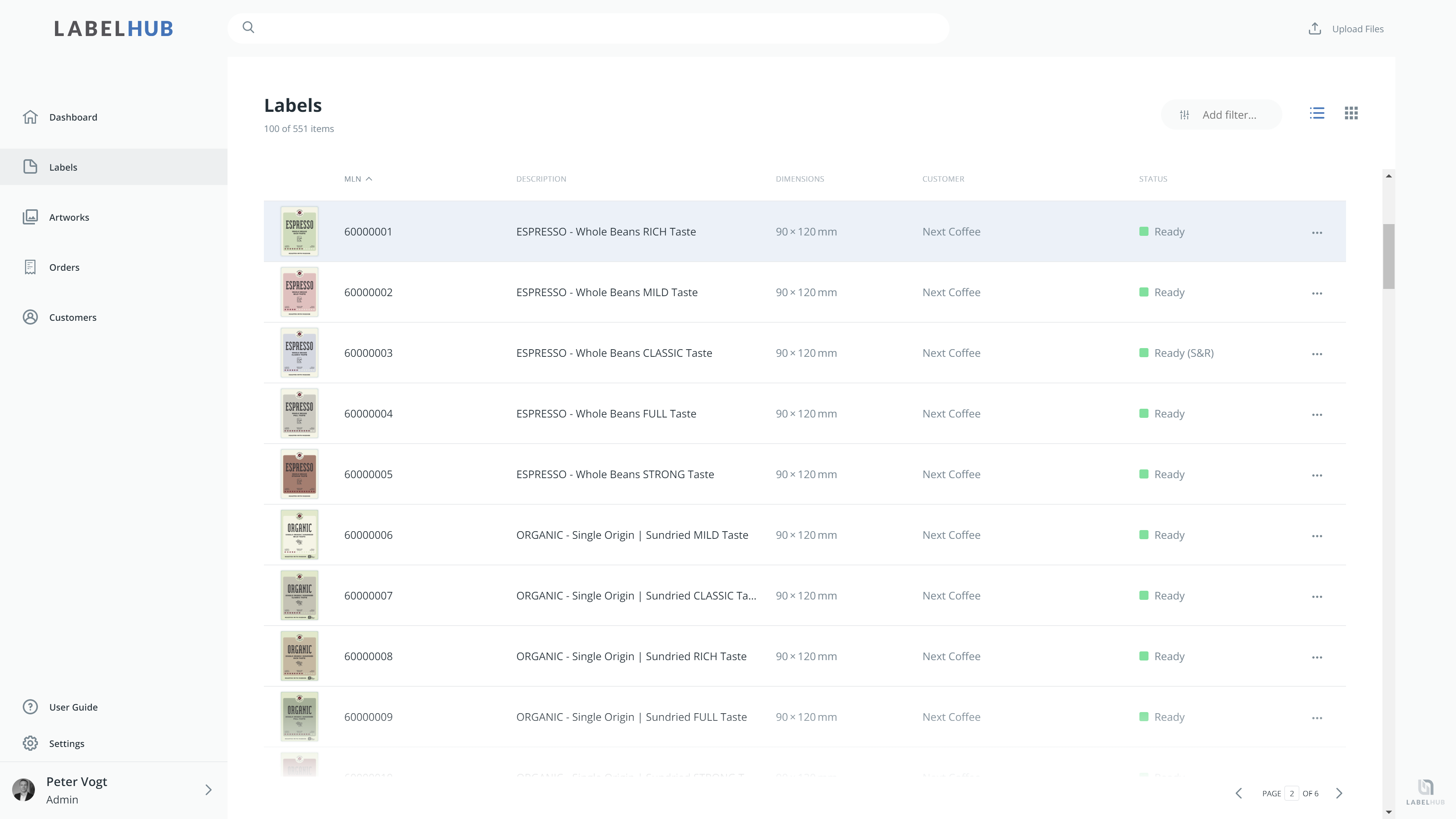Click the Add filter field
This screenshot has height=819, width=1456.
(x=1221, y=115)
